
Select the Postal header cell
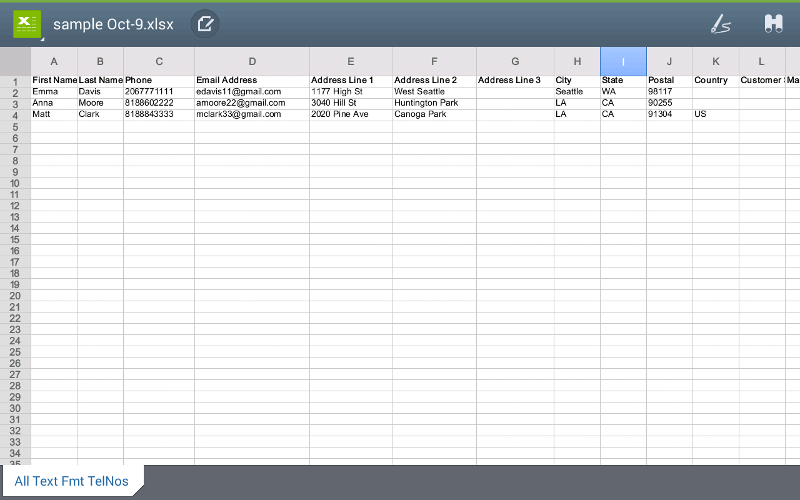tap(669, 80)
